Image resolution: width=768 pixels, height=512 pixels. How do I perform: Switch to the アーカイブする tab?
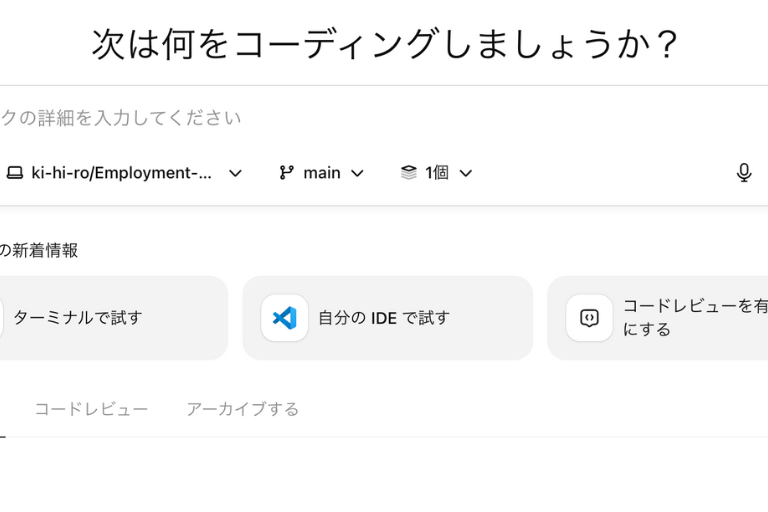242,409
